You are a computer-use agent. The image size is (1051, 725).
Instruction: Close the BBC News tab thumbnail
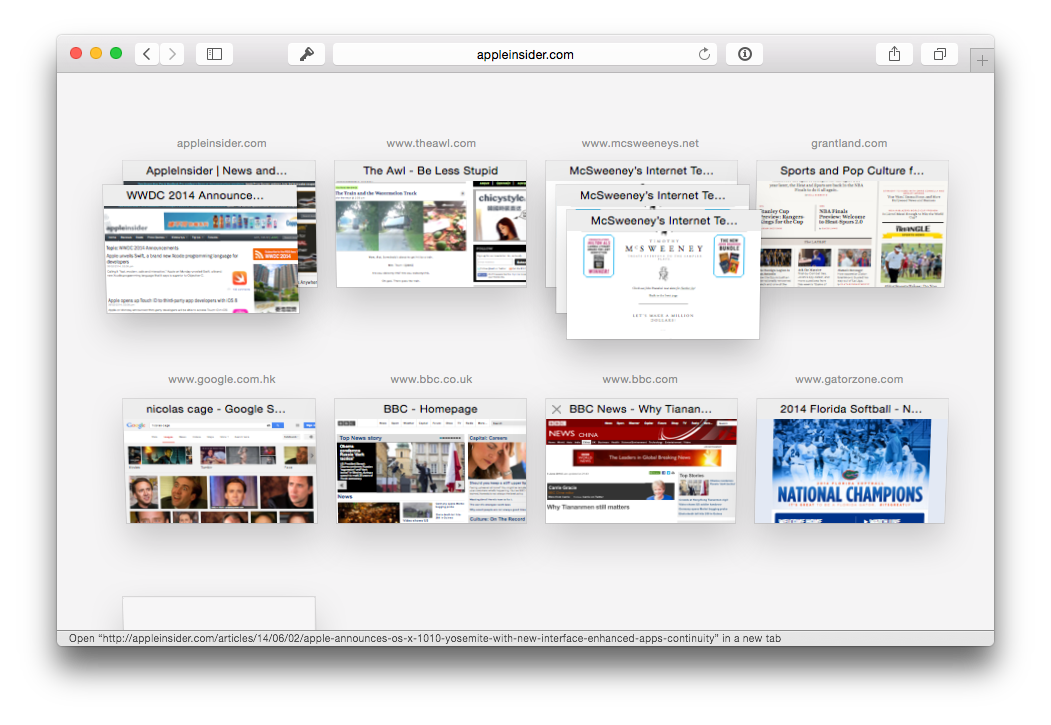click(x=556, y=409)
